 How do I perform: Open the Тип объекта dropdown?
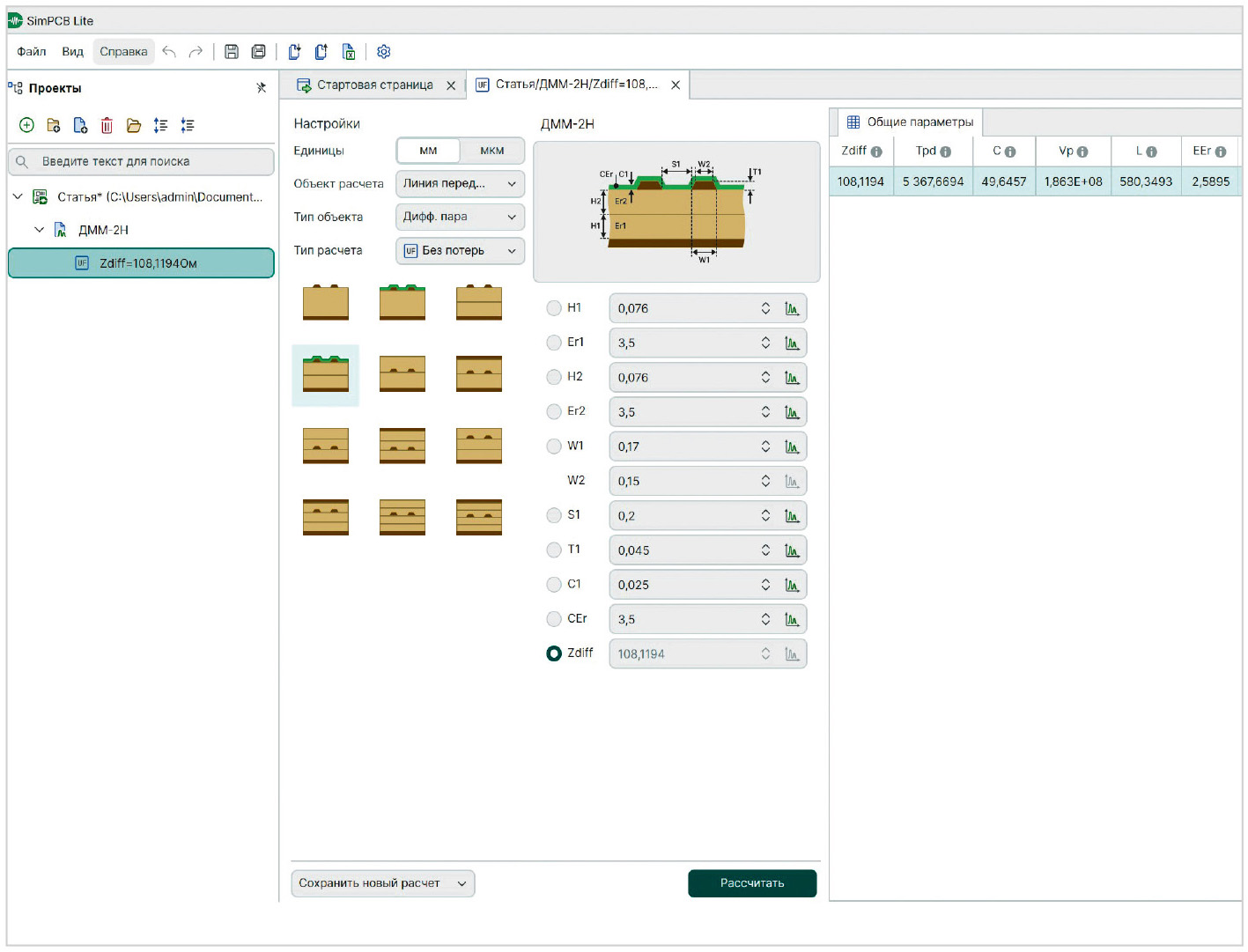[x=460, y=217]
